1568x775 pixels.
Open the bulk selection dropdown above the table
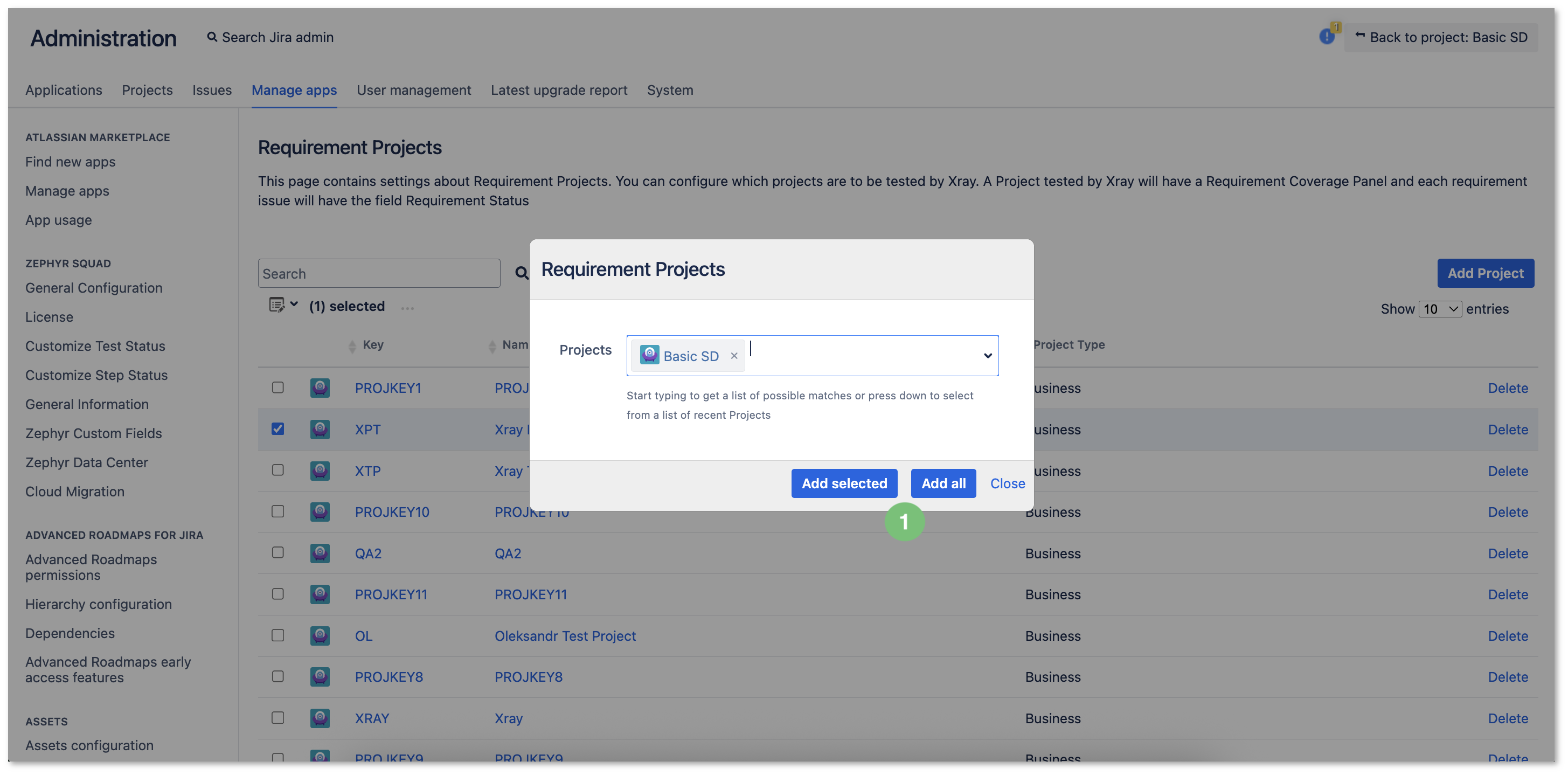tap(283, 305)
